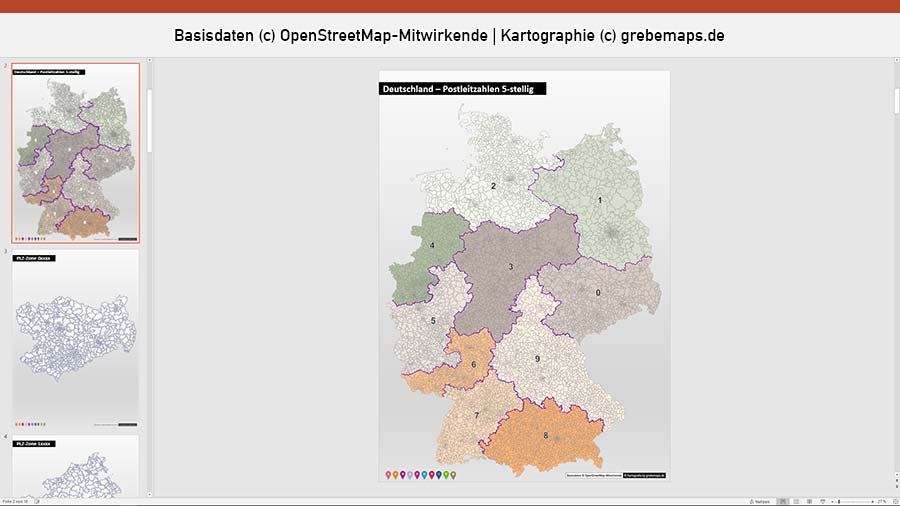Select slide 2 thumbnail with colored Germany map

[x=75, y=153]
